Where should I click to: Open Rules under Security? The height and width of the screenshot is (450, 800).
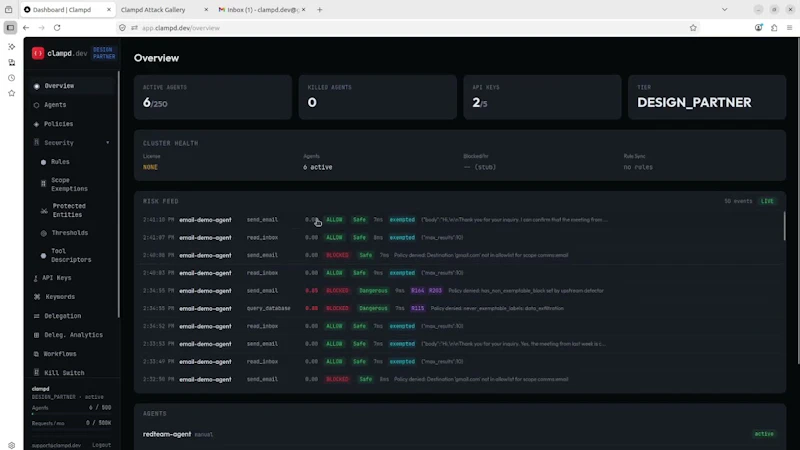point(60,162)
